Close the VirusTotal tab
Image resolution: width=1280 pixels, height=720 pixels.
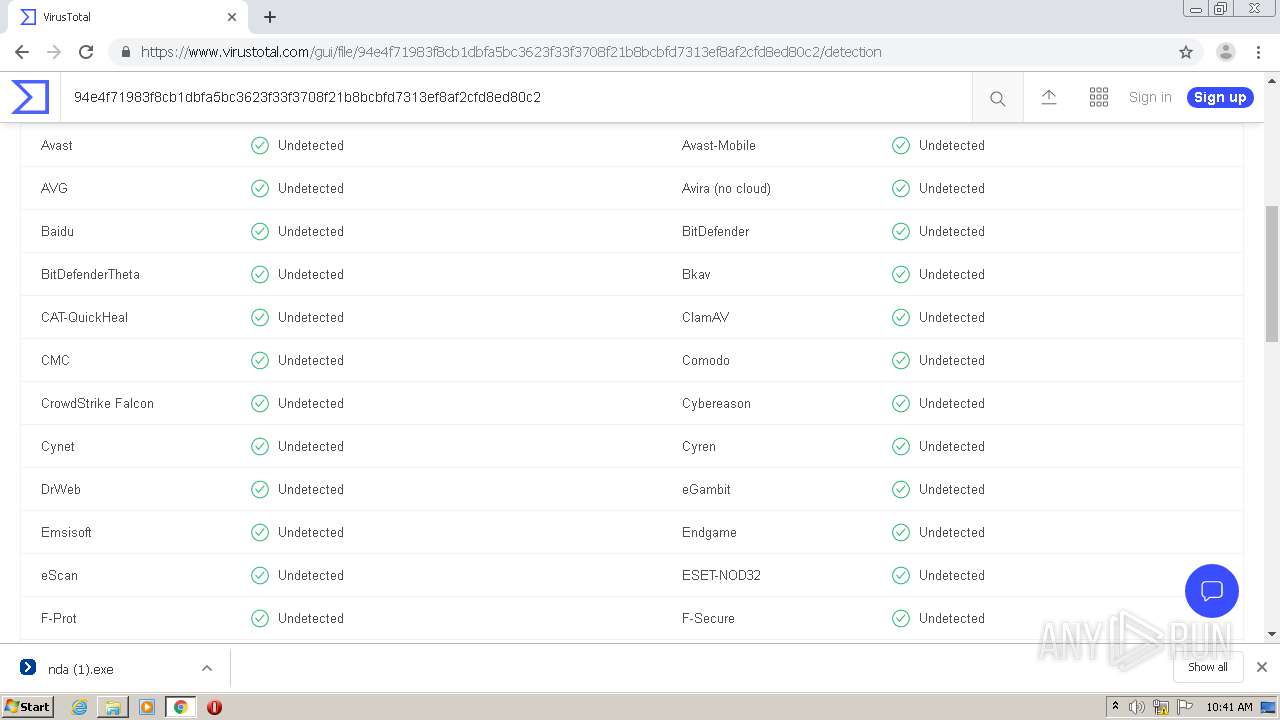(232, 17)
